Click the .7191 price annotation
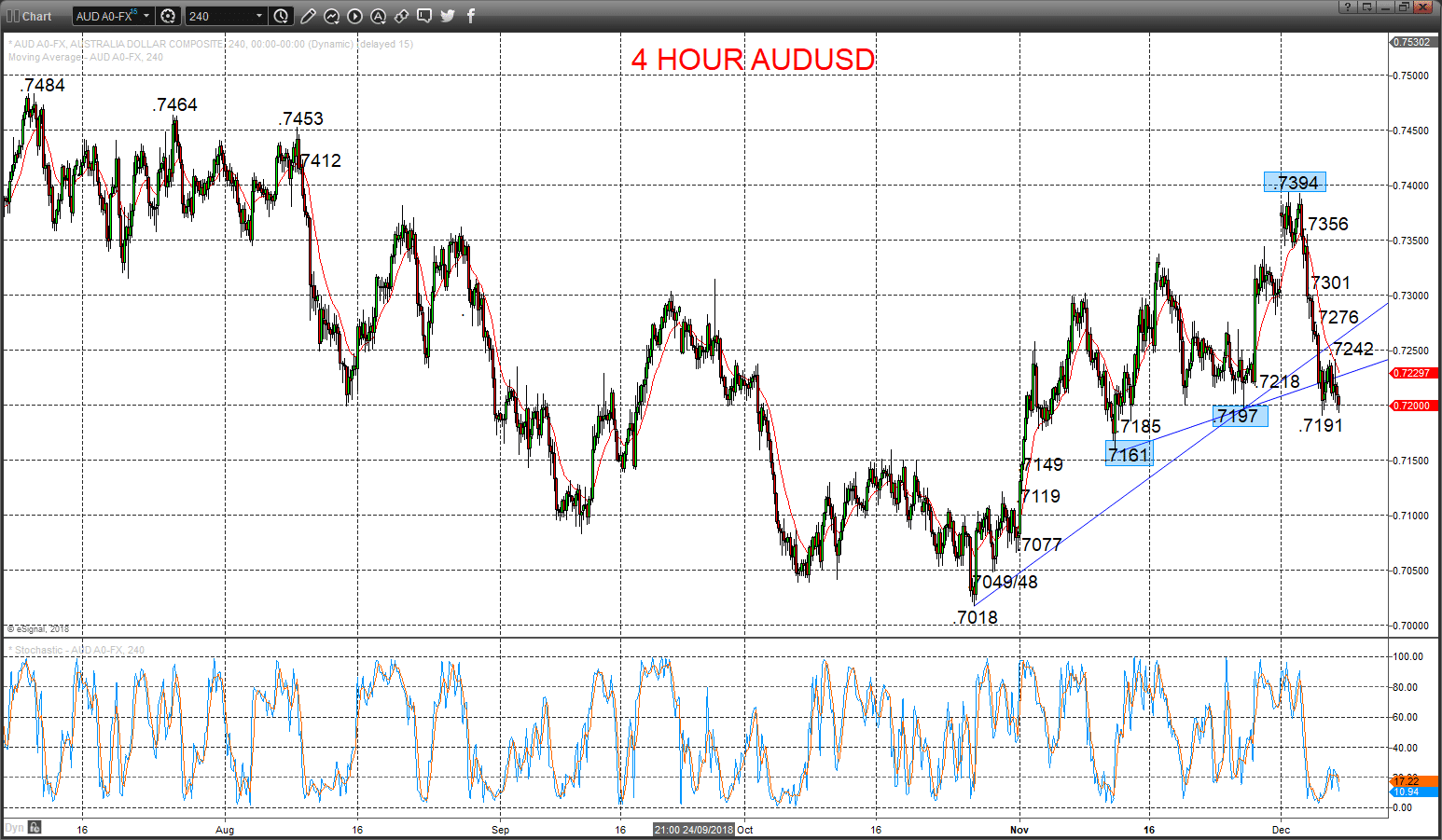Image resolution: width=1442 pixels, height=840 pixels. [x=1321, y=425]
